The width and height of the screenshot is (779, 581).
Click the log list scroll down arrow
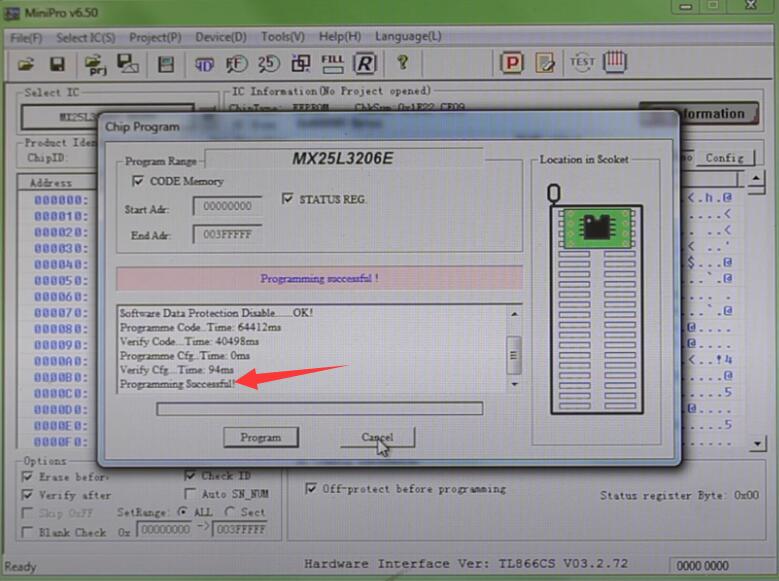pos(514,384)
